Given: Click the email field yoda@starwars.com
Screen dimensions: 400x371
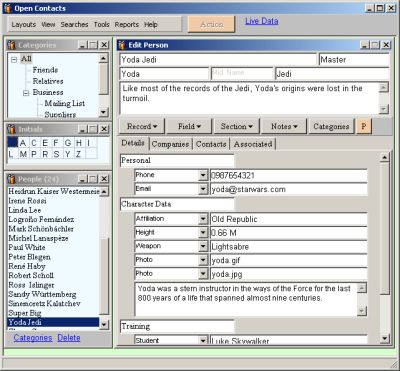Looking at the screenshot, I should (288, 189).
